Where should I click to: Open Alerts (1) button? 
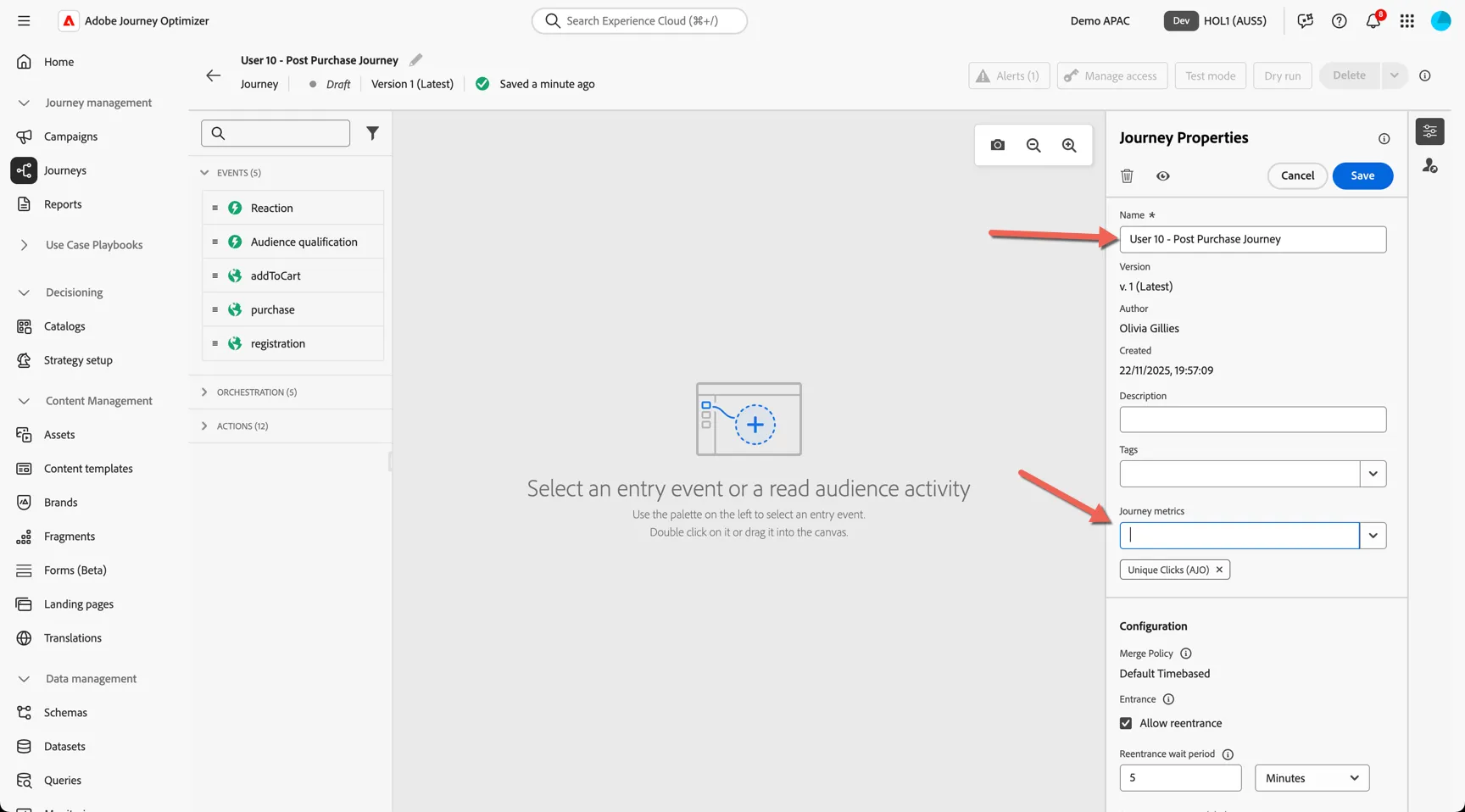(1009, 75)
